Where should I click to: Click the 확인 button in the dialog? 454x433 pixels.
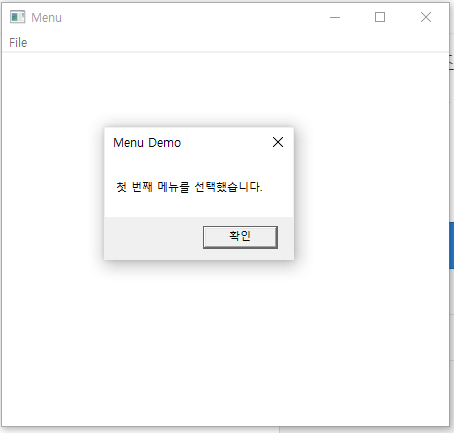click(240, 237)
